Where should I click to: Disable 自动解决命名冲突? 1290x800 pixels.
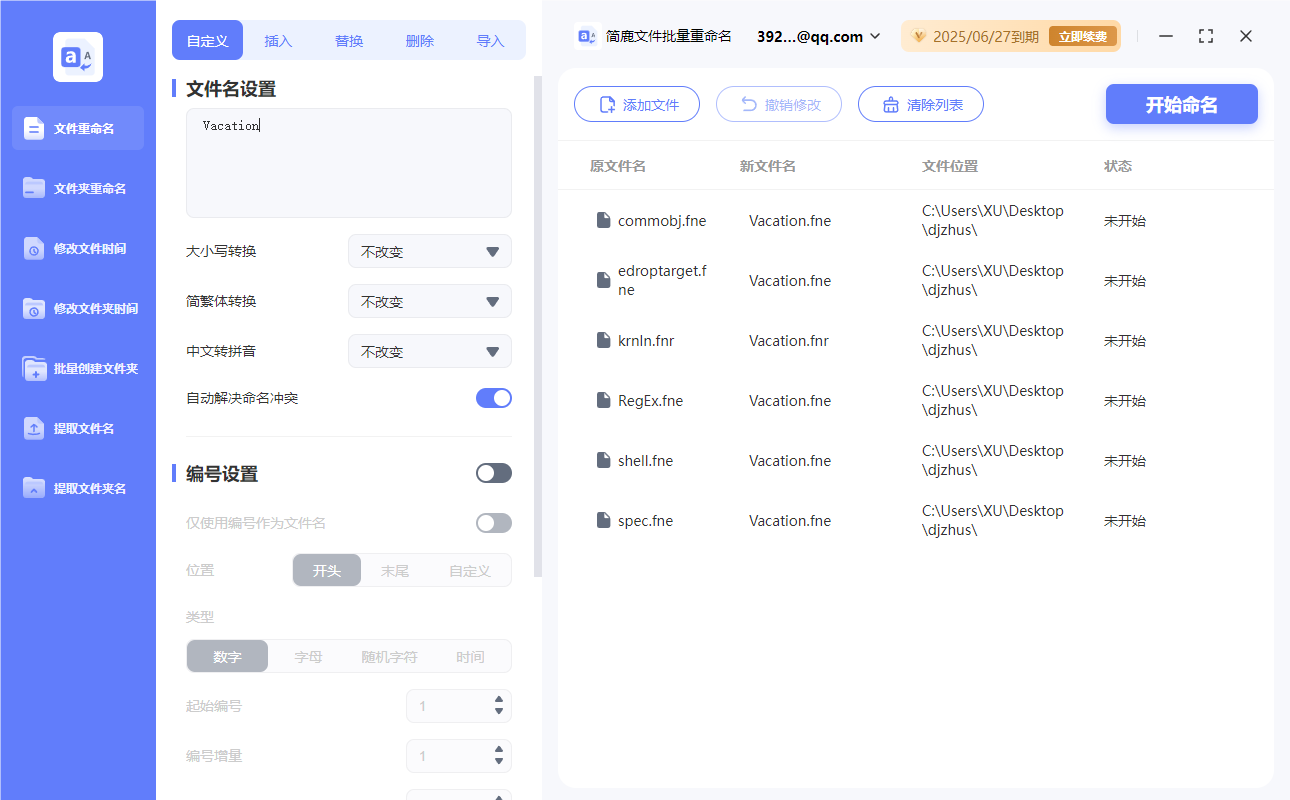[493, 397]
